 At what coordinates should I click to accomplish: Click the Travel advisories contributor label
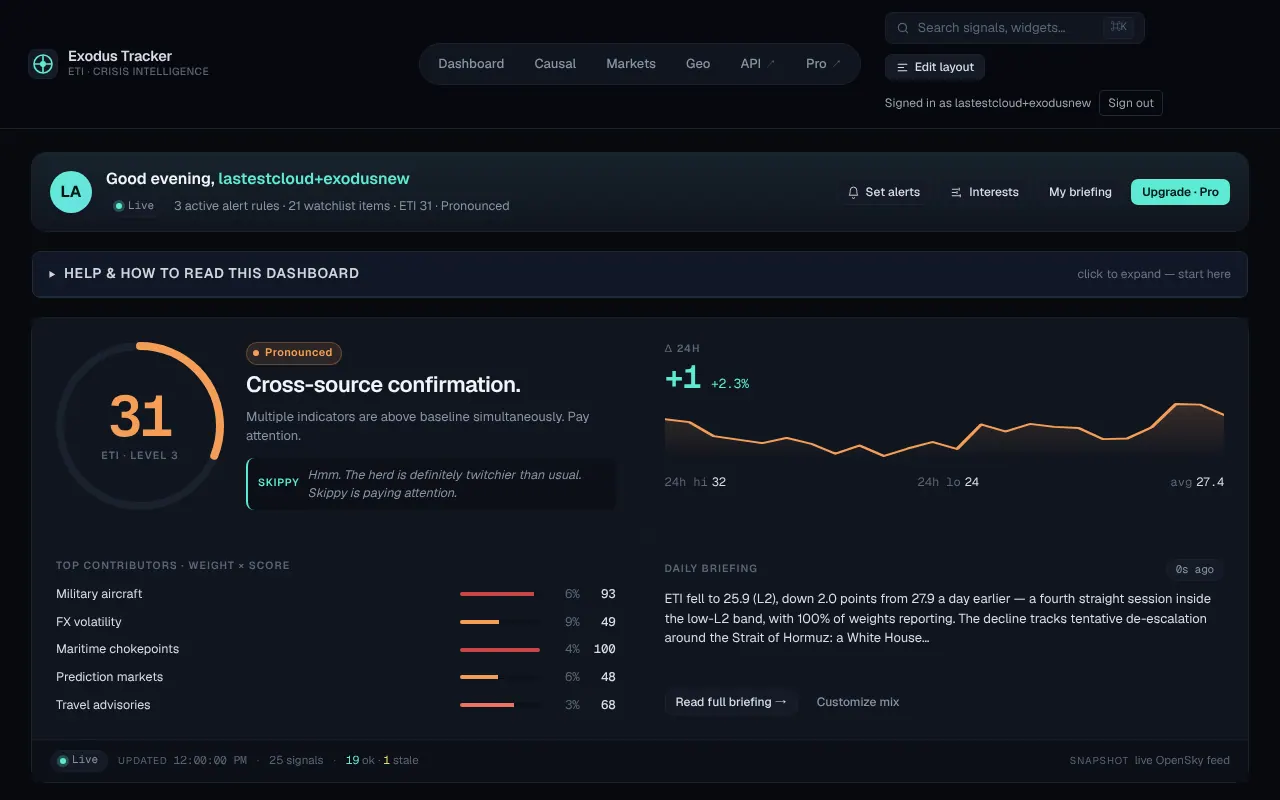point(103,705)
